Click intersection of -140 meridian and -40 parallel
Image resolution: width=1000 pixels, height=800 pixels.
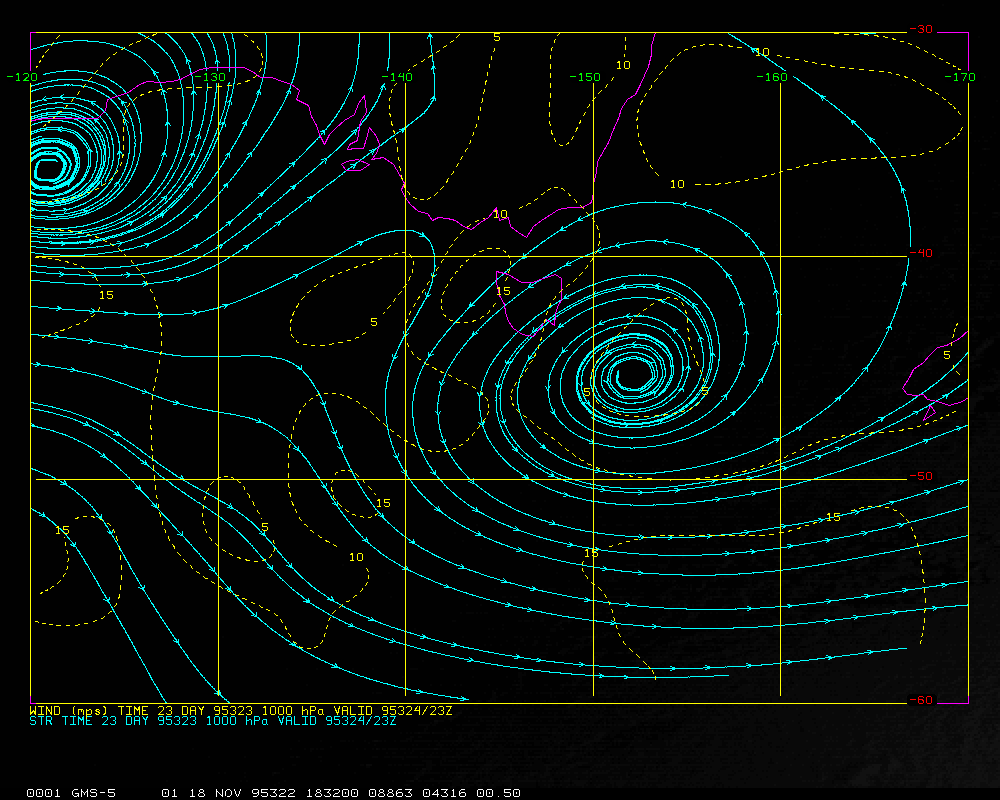pos(405,256)
